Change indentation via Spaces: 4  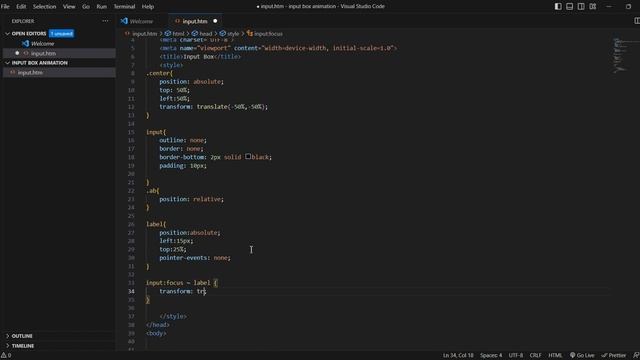(x=491, y=355)
